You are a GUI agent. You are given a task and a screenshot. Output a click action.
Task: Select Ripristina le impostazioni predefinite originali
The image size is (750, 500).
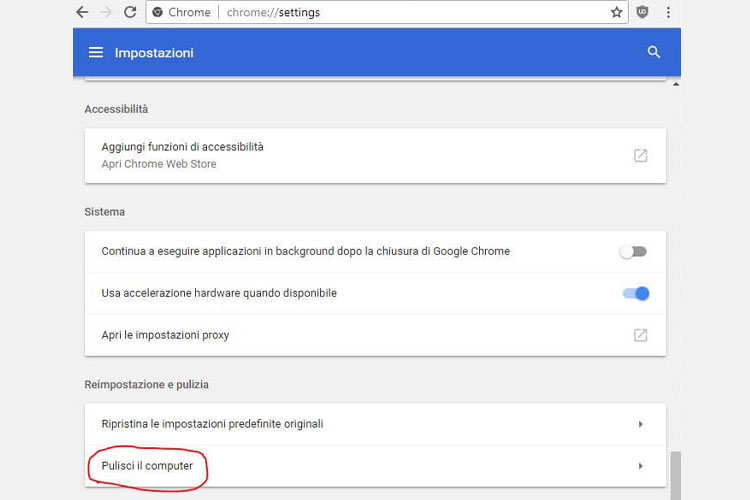tap(375, 424)
